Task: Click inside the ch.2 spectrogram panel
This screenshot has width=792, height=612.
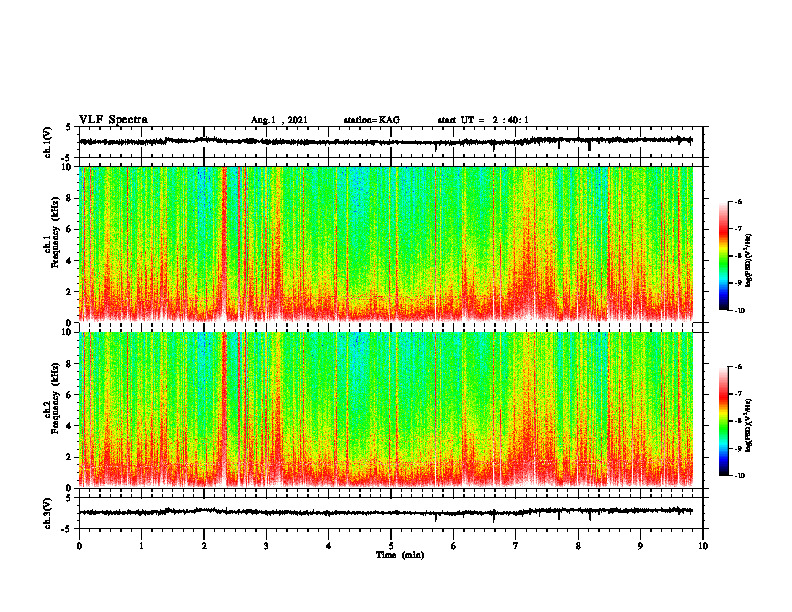Action: [x=386, y=410]
